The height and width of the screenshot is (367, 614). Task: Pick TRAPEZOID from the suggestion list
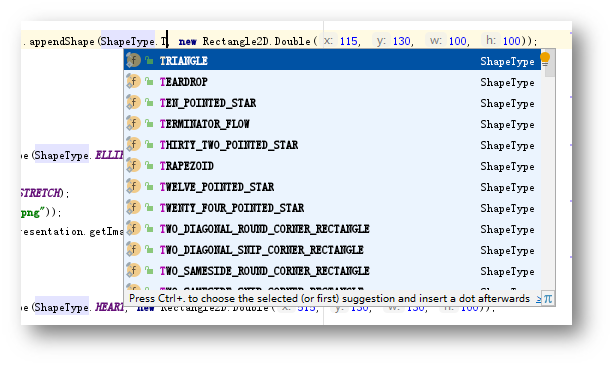pos(332,166)
